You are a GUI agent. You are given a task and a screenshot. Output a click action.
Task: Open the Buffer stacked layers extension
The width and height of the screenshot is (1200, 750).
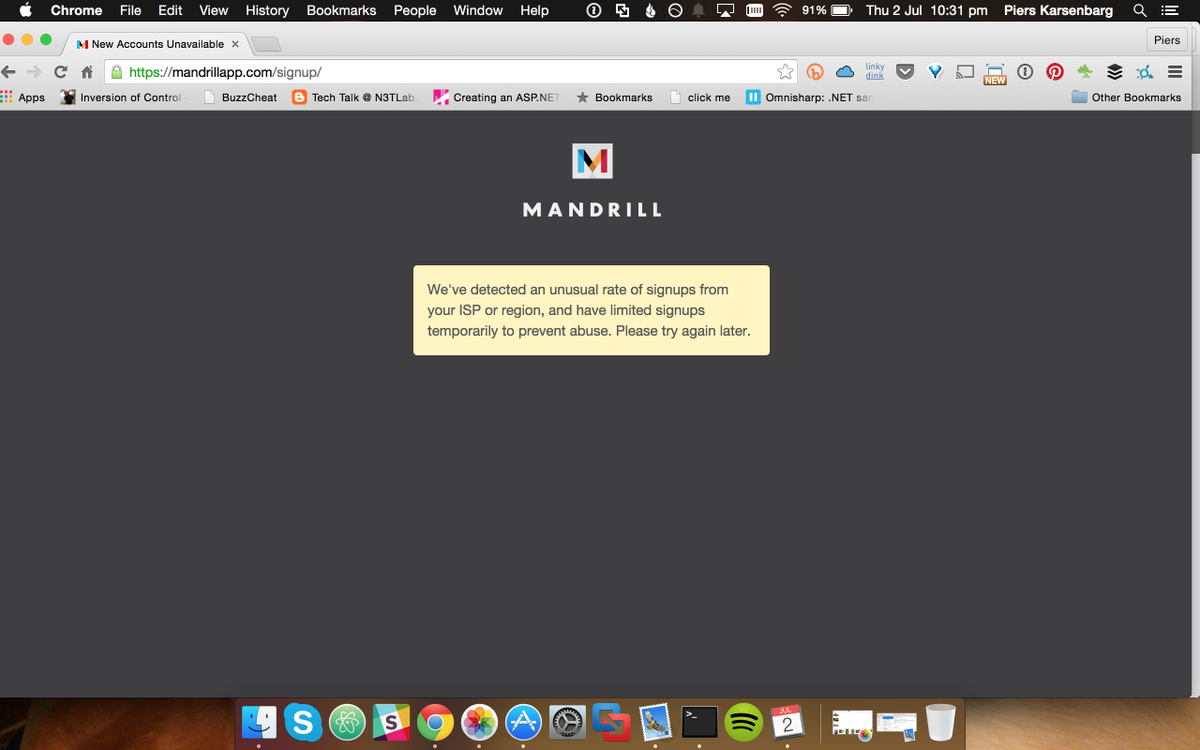[1115, 72]
